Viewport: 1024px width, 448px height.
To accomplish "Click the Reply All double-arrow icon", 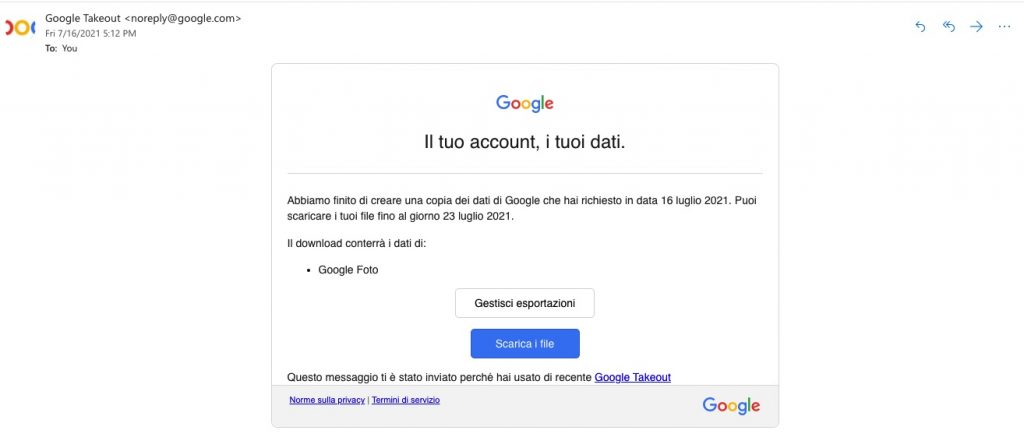I will pos(949,26).
